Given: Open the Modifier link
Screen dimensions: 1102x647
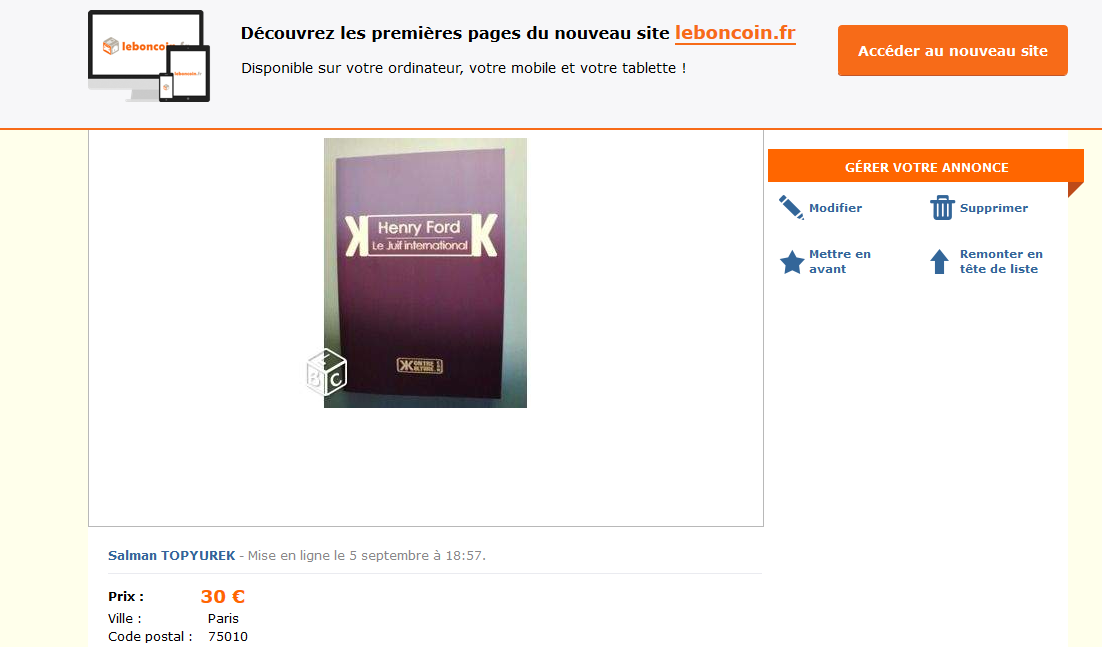Looking at the screenshot, I should tap(835, 208).
